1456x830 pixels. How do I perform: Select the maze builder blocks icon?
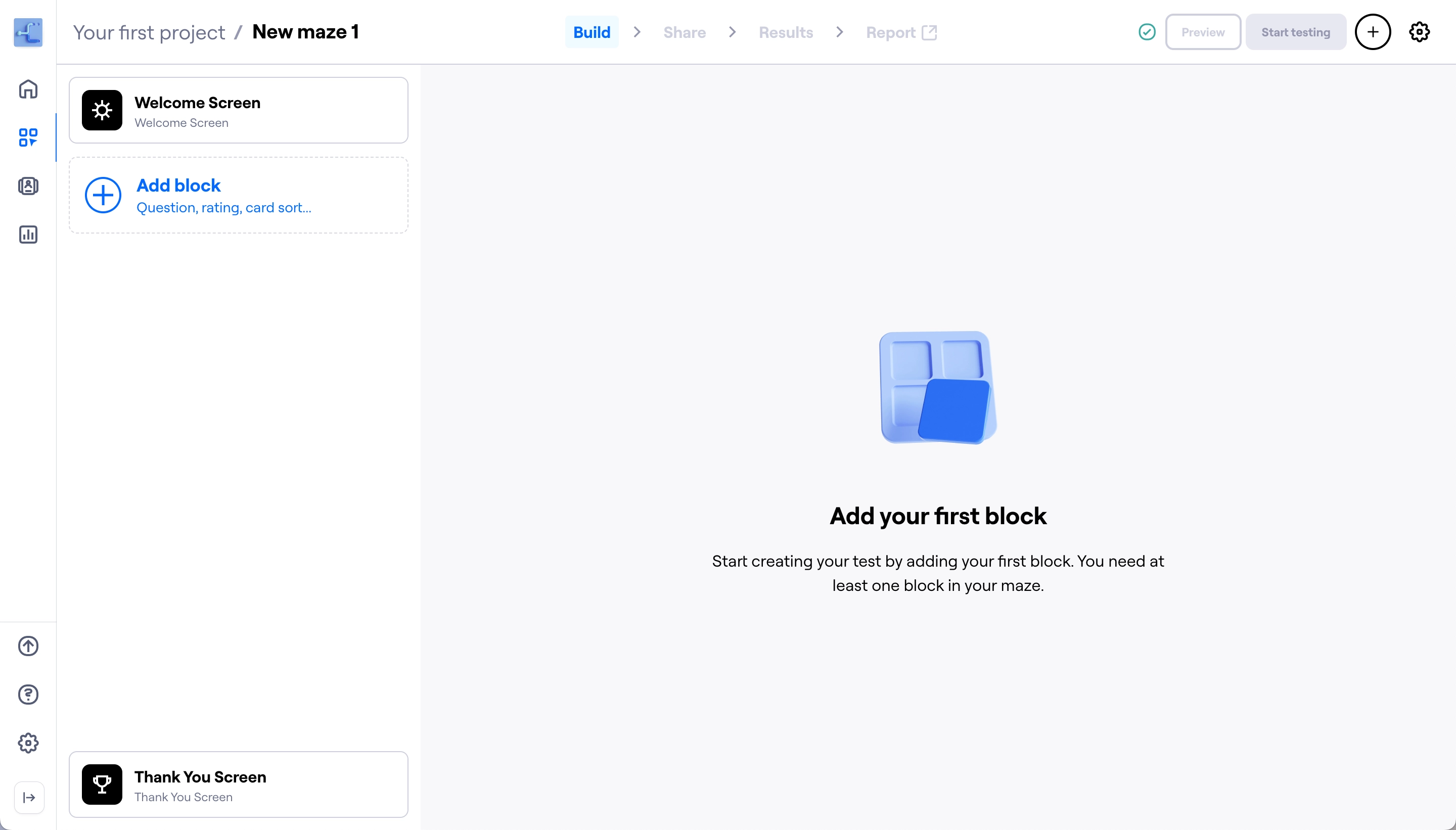(x=28, y=137)
